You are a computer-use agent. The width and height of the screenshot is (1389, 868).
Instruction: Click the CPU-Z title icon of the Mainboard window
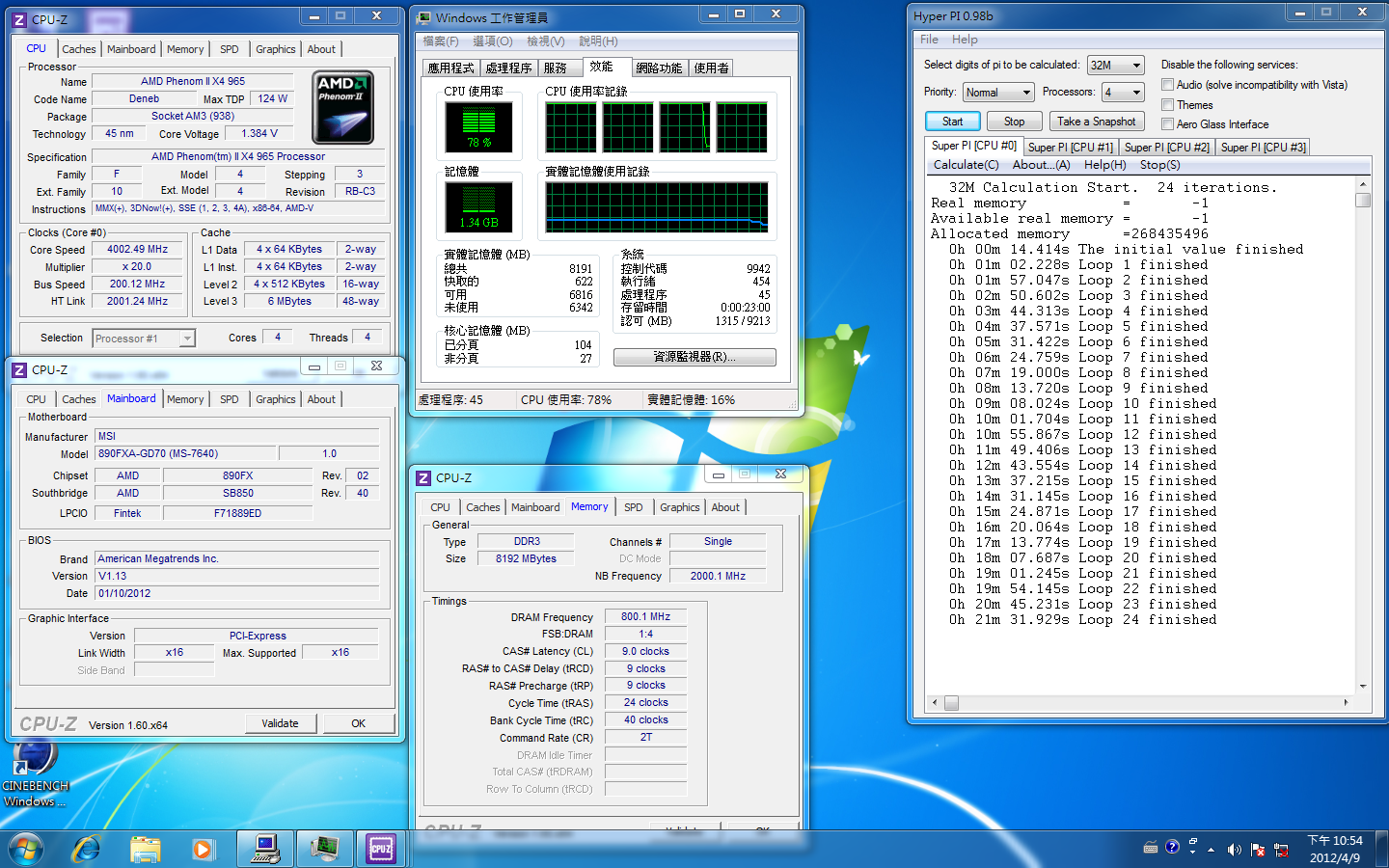18,369
